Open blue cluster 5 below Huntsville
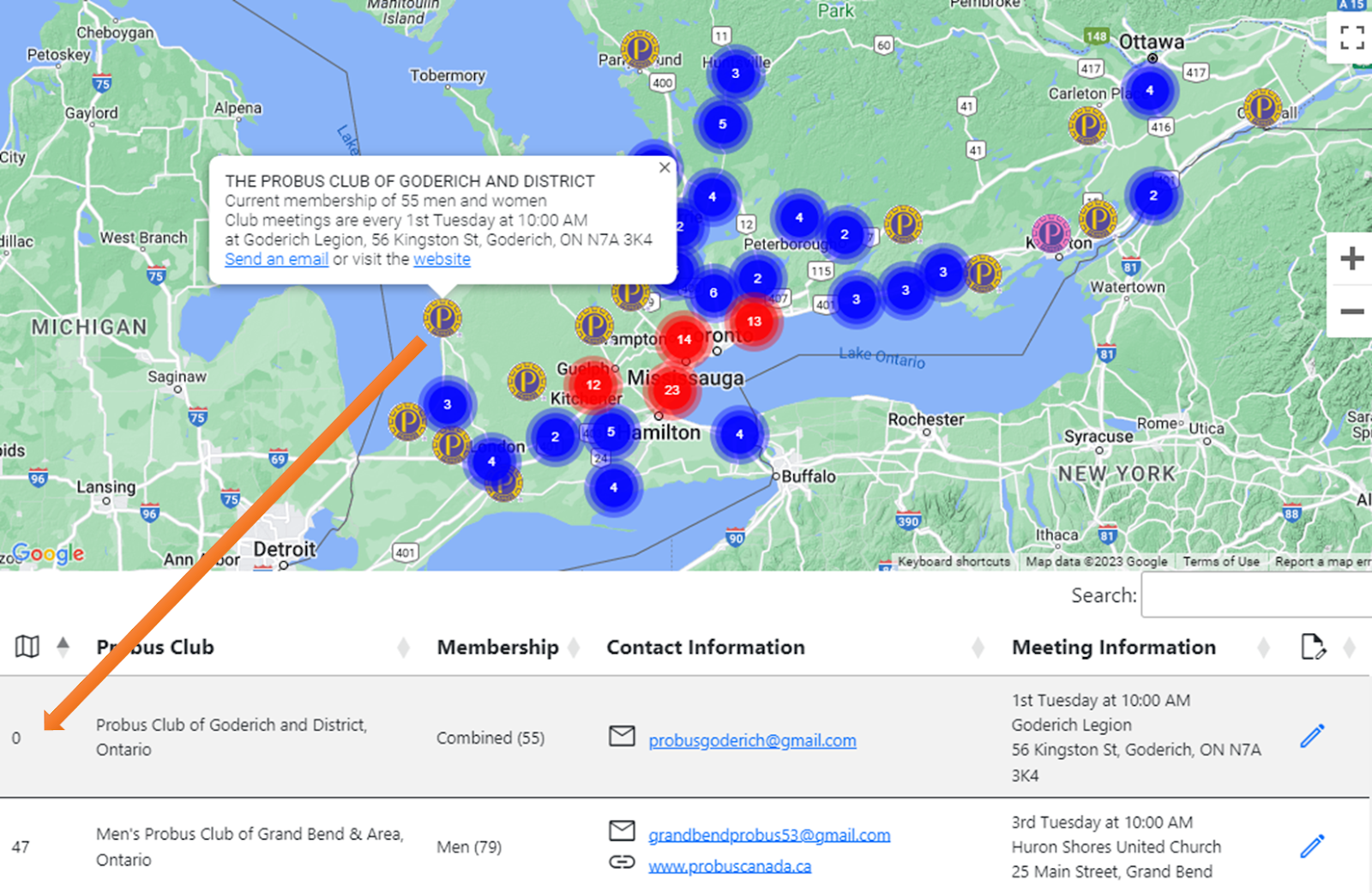 click(x=722, y=124)
